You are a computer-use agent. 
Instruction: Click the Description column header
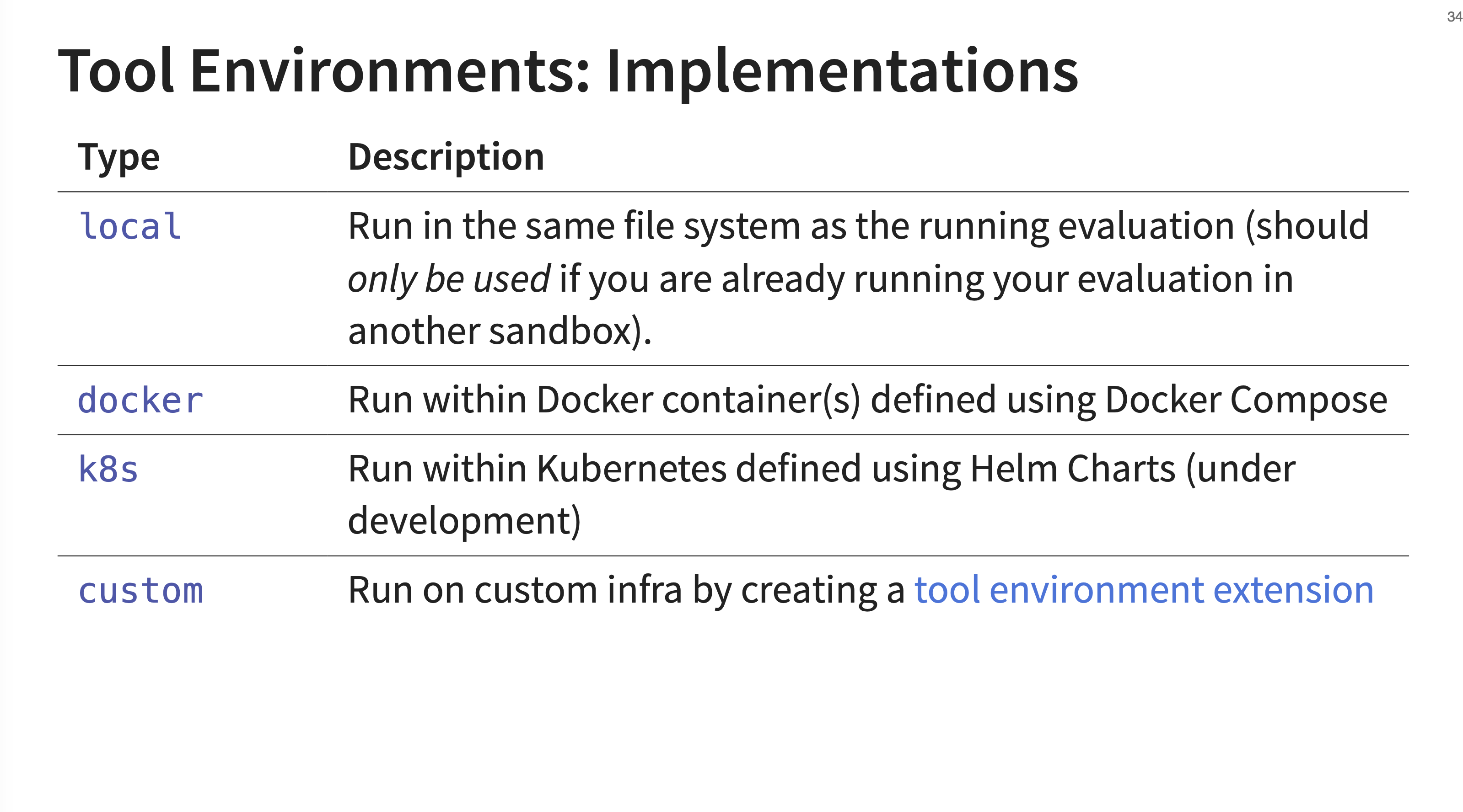coord(446,157)
